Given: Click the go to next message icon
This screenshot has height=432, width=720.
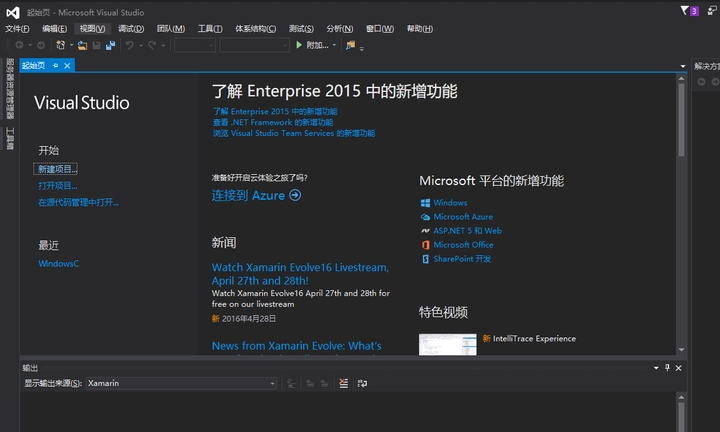Looking at the screenshot, I should [324, 383].
